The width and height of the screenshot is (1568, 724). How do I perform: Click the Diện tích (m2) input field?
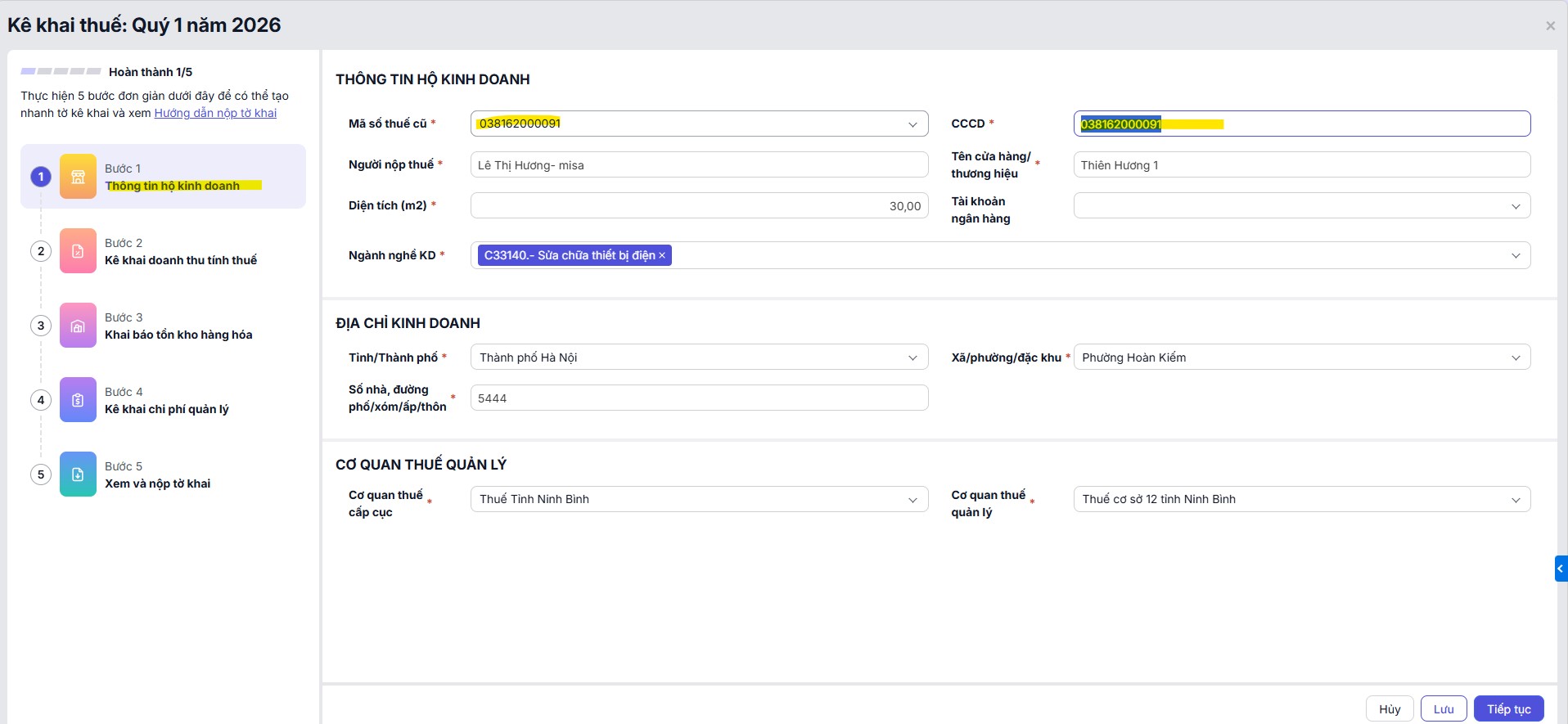click(699, 206)
